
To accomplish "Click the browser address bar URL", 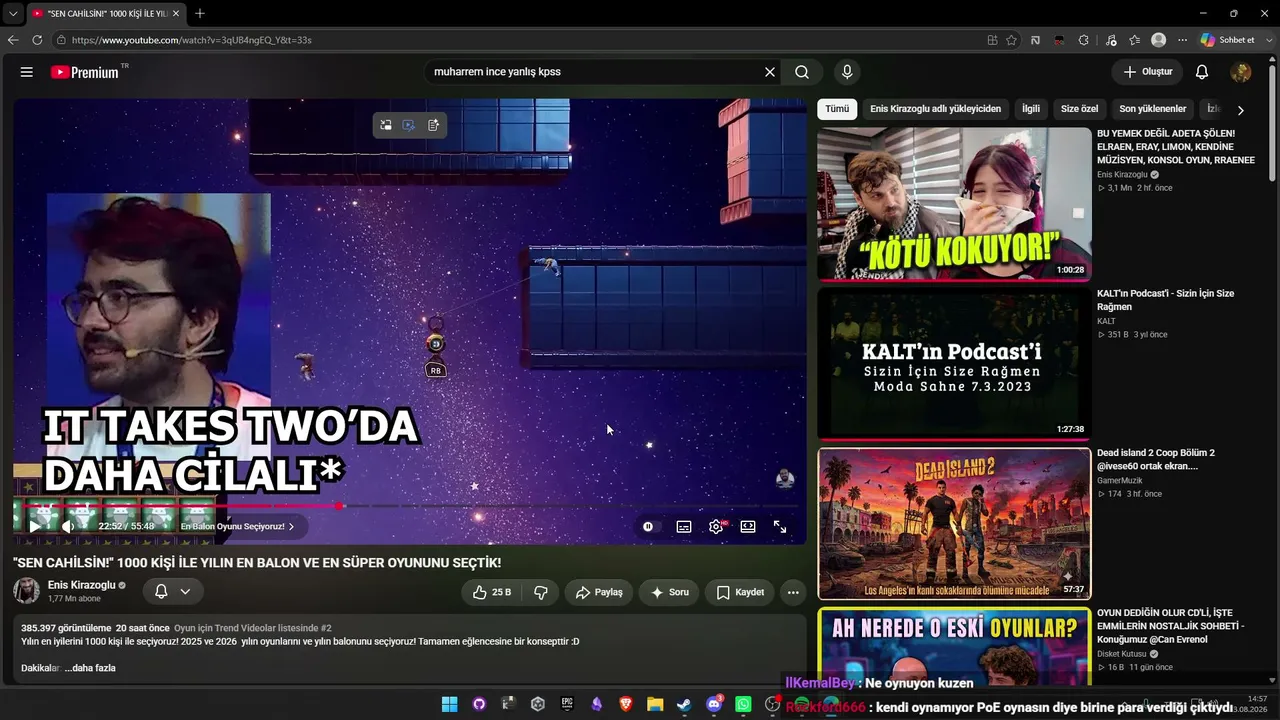I will [192, 40].
